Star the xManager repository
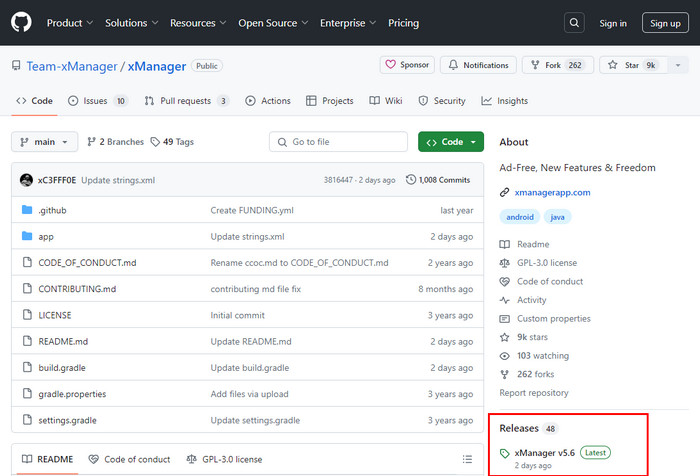This screenshot has width=700, height=476. (x=633, y=65)
